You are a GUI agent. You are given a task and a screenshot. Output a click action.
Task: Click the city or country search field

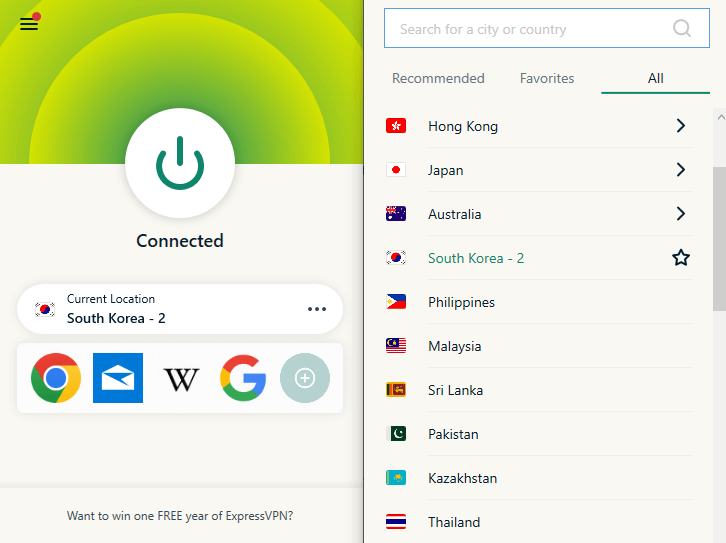tap(547, 28)
